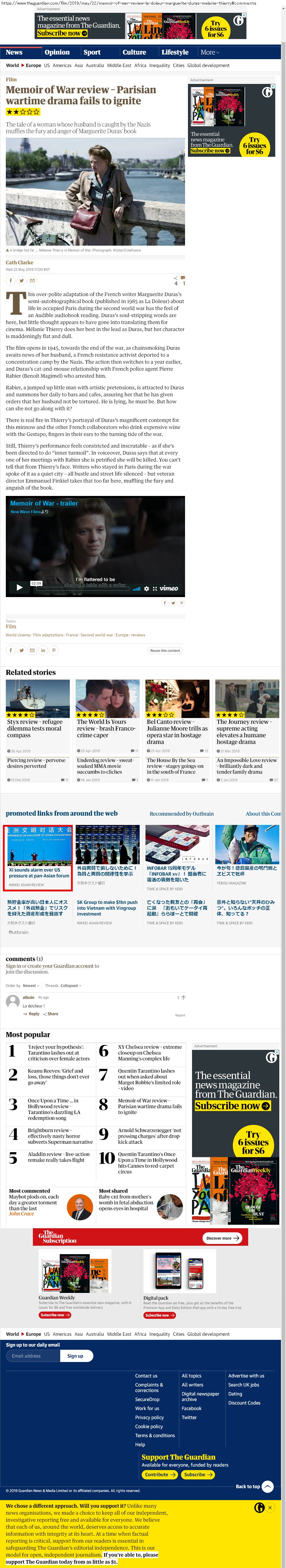
Task: Select Europe in the top sub-navigation
Action: tap(33, 65)
